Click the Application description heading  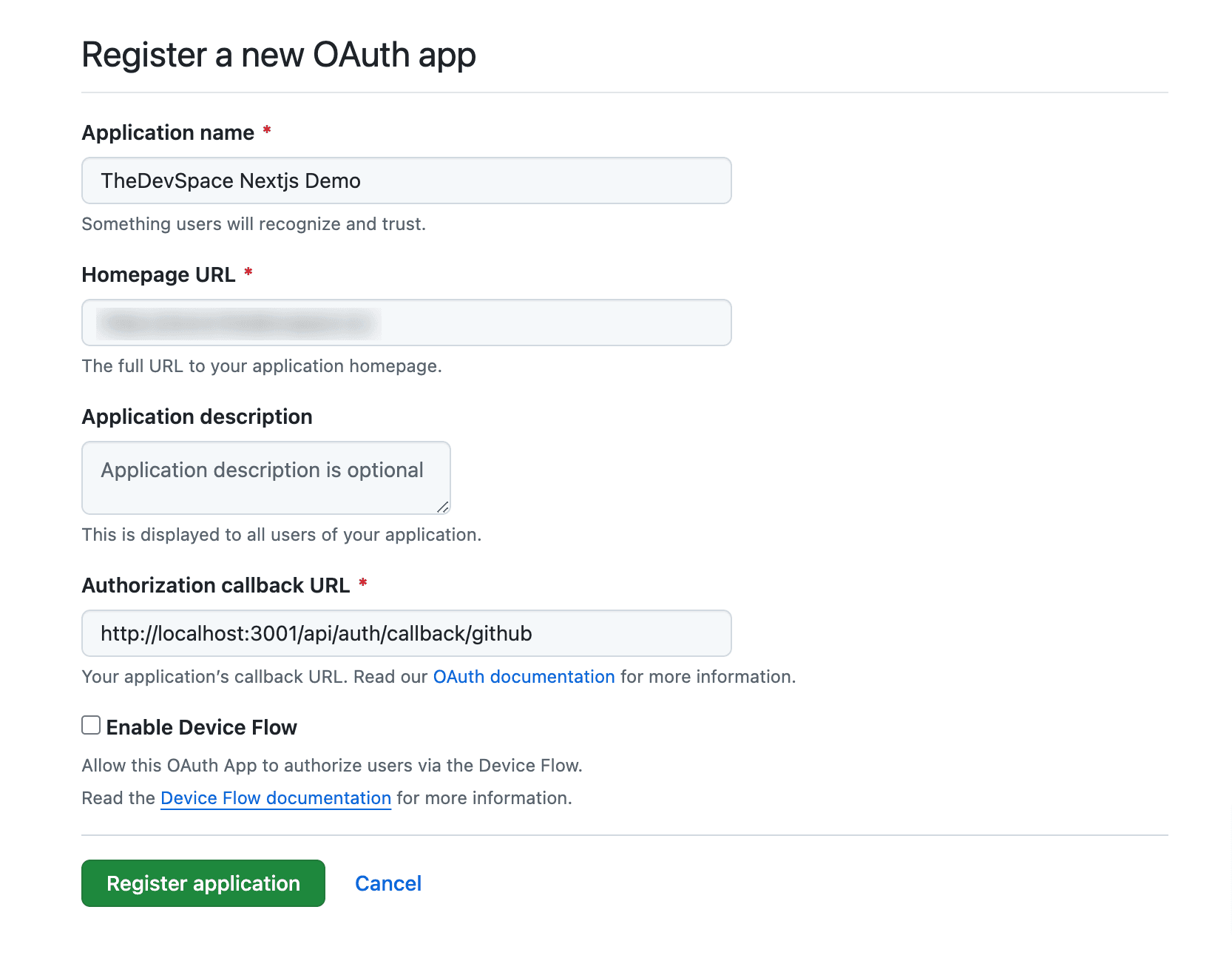click(x=197, y=416)
